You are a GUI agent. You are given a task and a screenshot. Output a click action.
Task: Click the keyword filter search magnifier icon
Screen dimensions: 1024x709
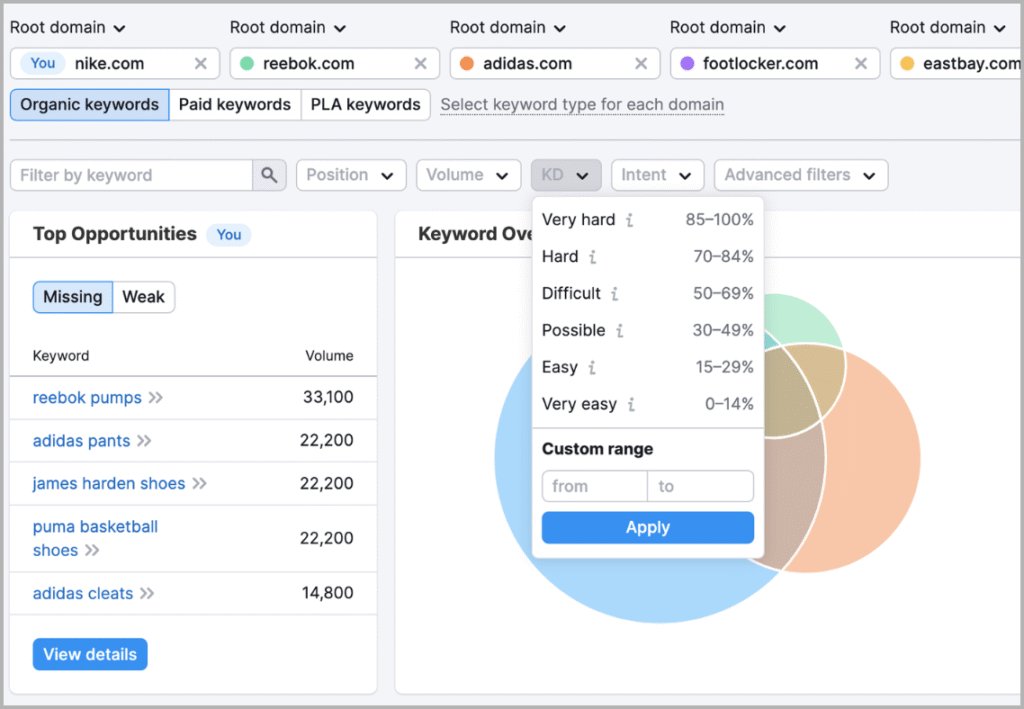pos(269,175)
